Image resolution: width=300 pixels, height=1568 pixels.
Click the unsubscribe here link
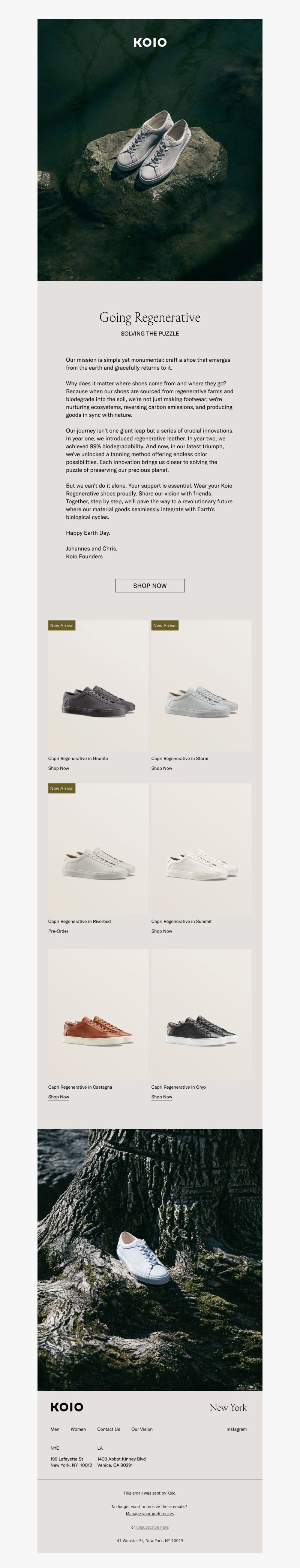click(153, 1526)
